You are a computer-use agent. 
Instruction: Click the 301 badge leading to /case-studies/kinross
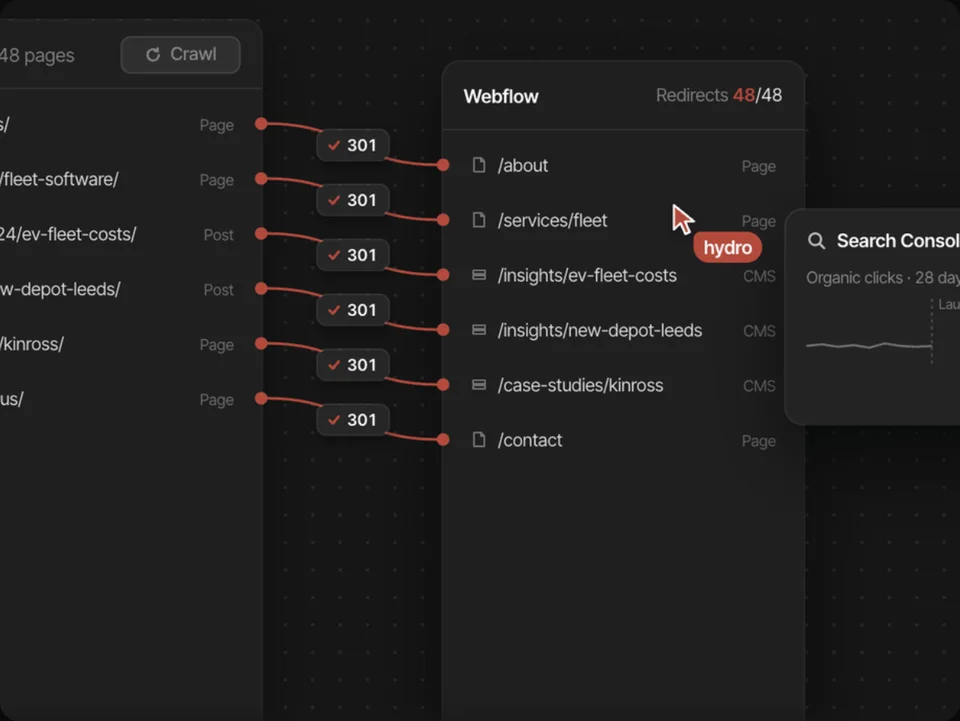[x=353, y=365]
